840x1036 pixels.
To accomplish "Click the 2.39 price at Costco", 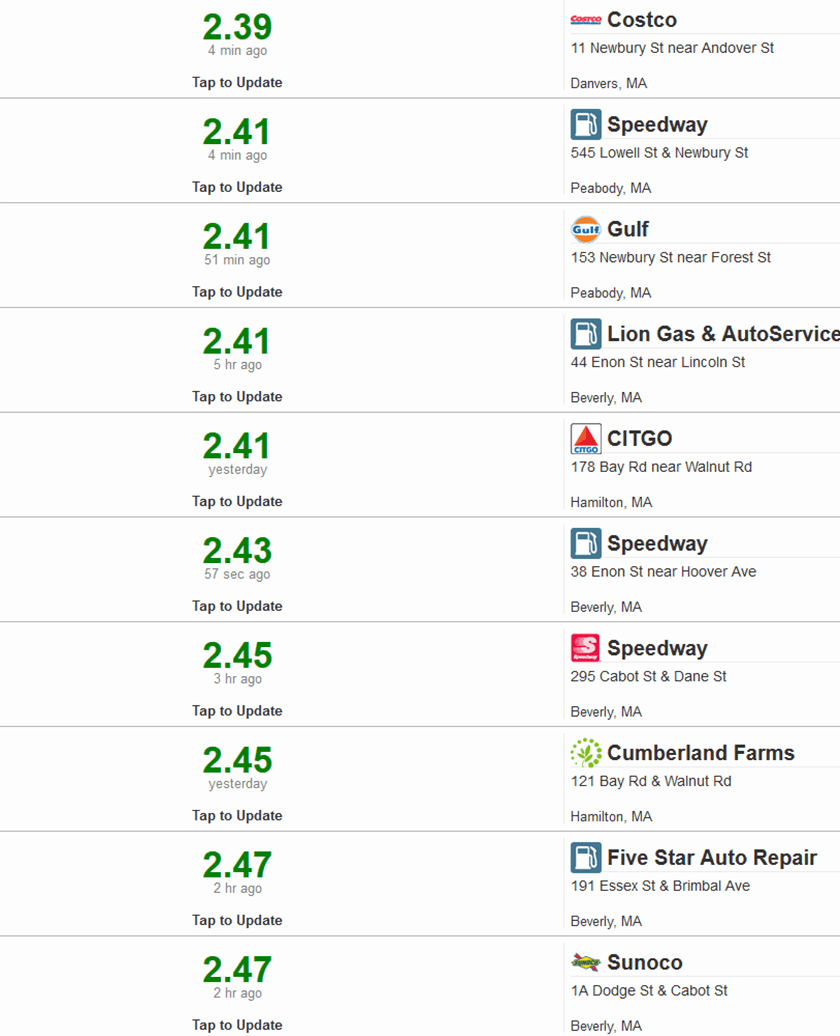I will (x=237, y=27).
